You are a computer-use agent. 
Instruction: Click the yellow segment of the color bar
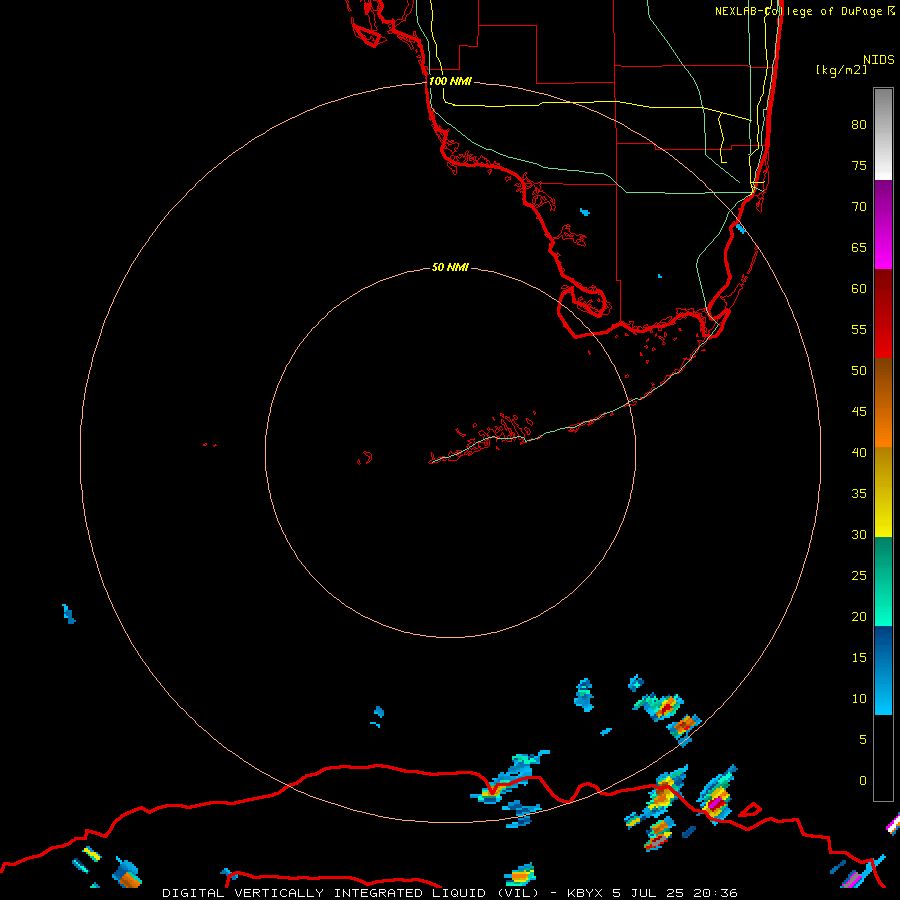[x=883, y=492]
